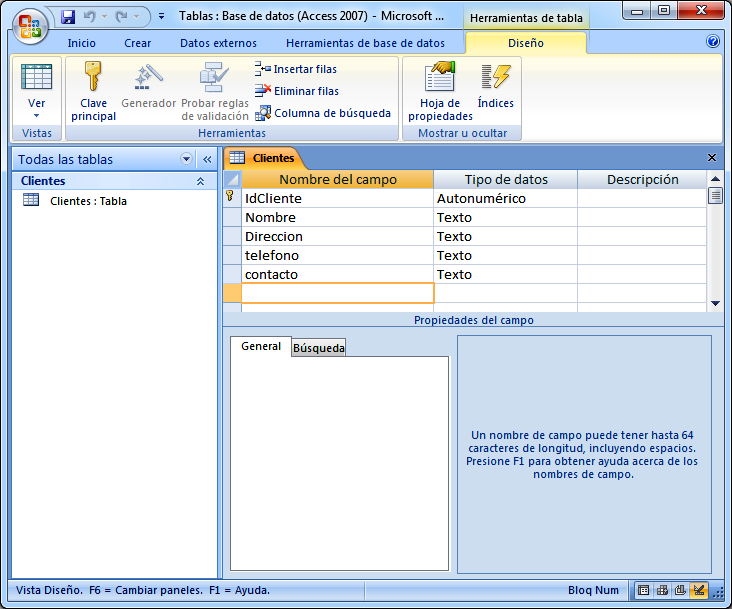Save using the quick access disk icon
The height and width of the screenshot is (609, 732).
[68, 17]
